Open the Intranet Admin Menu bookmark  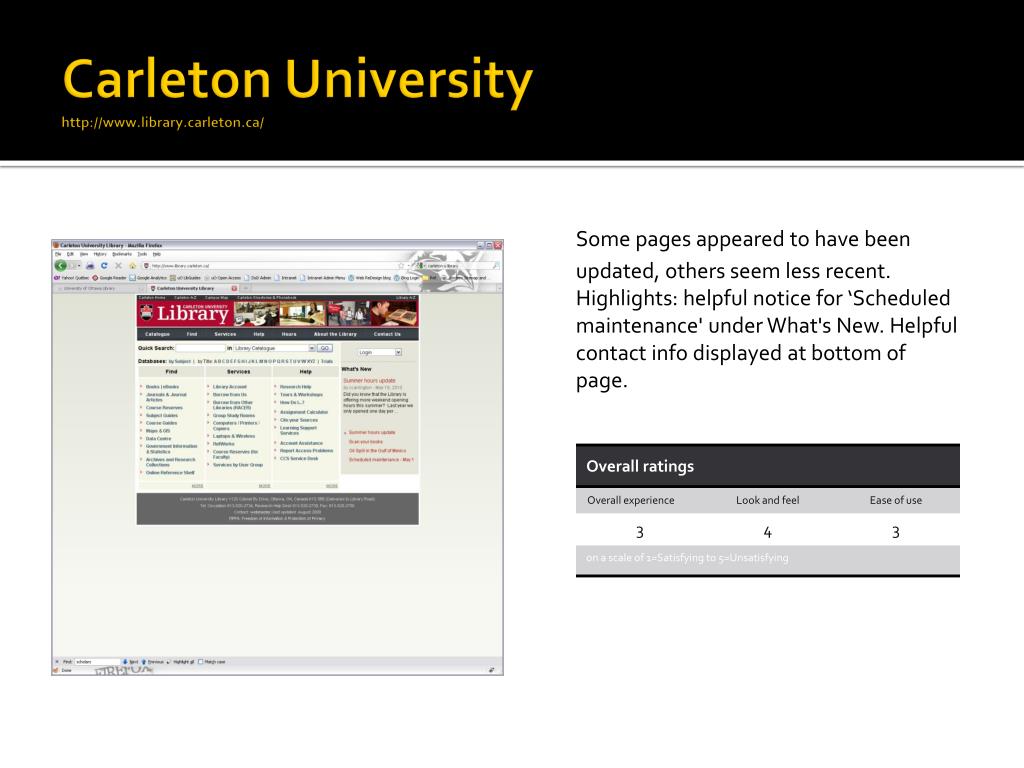(x=323, y=278)
